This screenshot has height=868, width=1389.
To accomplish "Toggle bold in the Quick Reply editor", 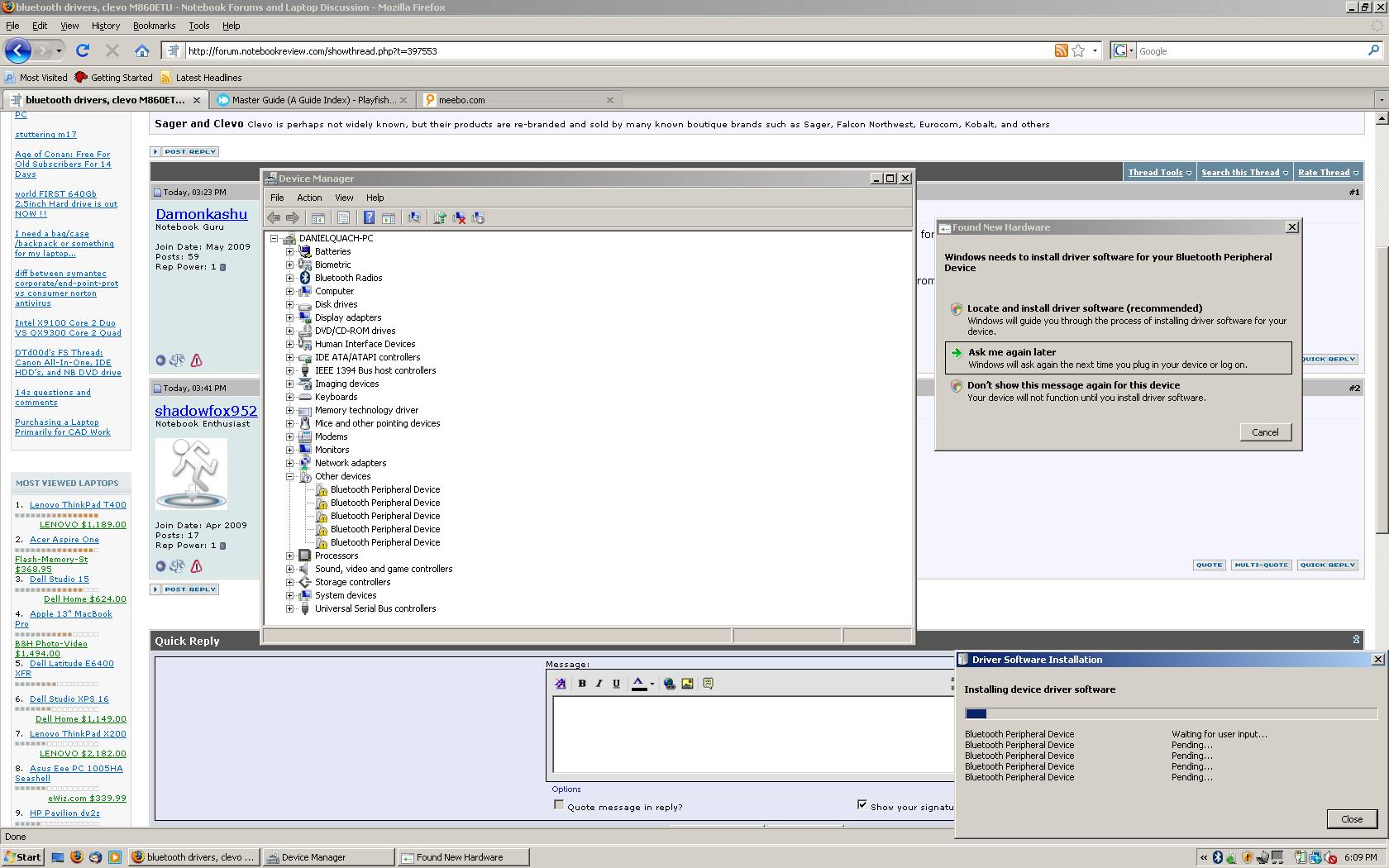I will pyautogui.click(x=582, y=684).
